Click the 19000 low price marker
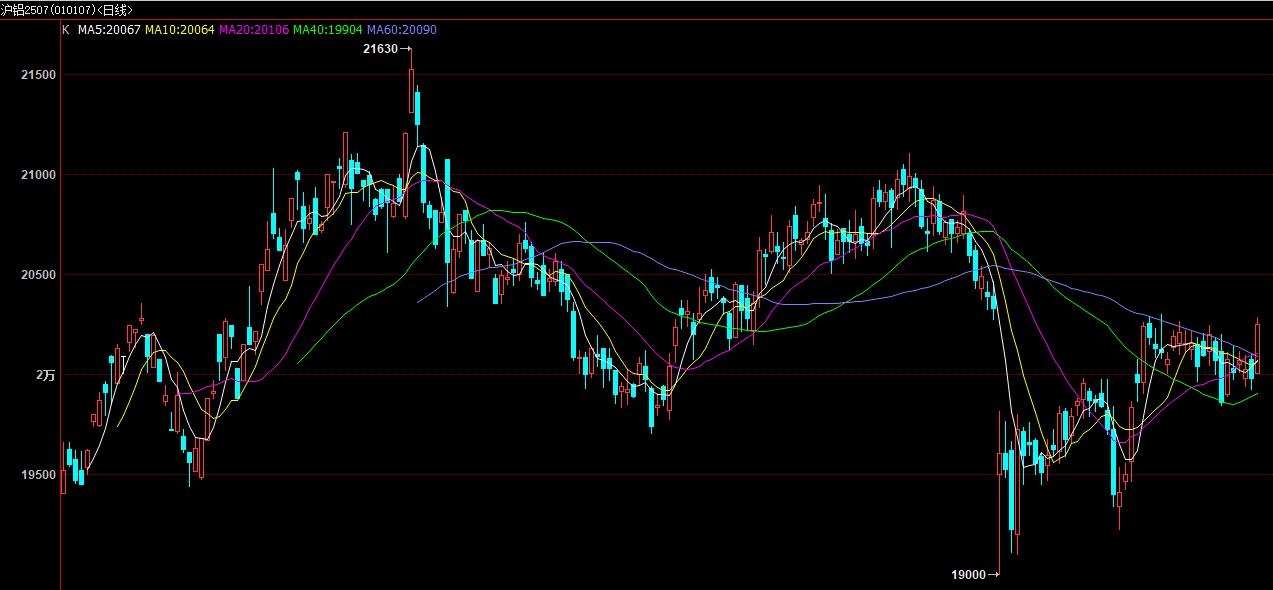This screenshot has height=590, width=1273. point(975,574)
